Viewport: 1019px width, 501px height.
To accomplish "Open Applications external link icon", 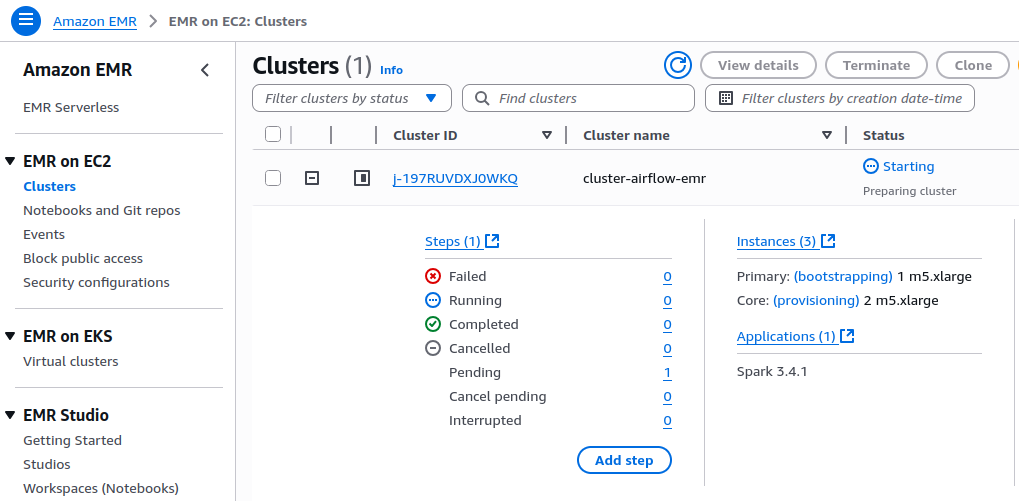I will [848, 337].
